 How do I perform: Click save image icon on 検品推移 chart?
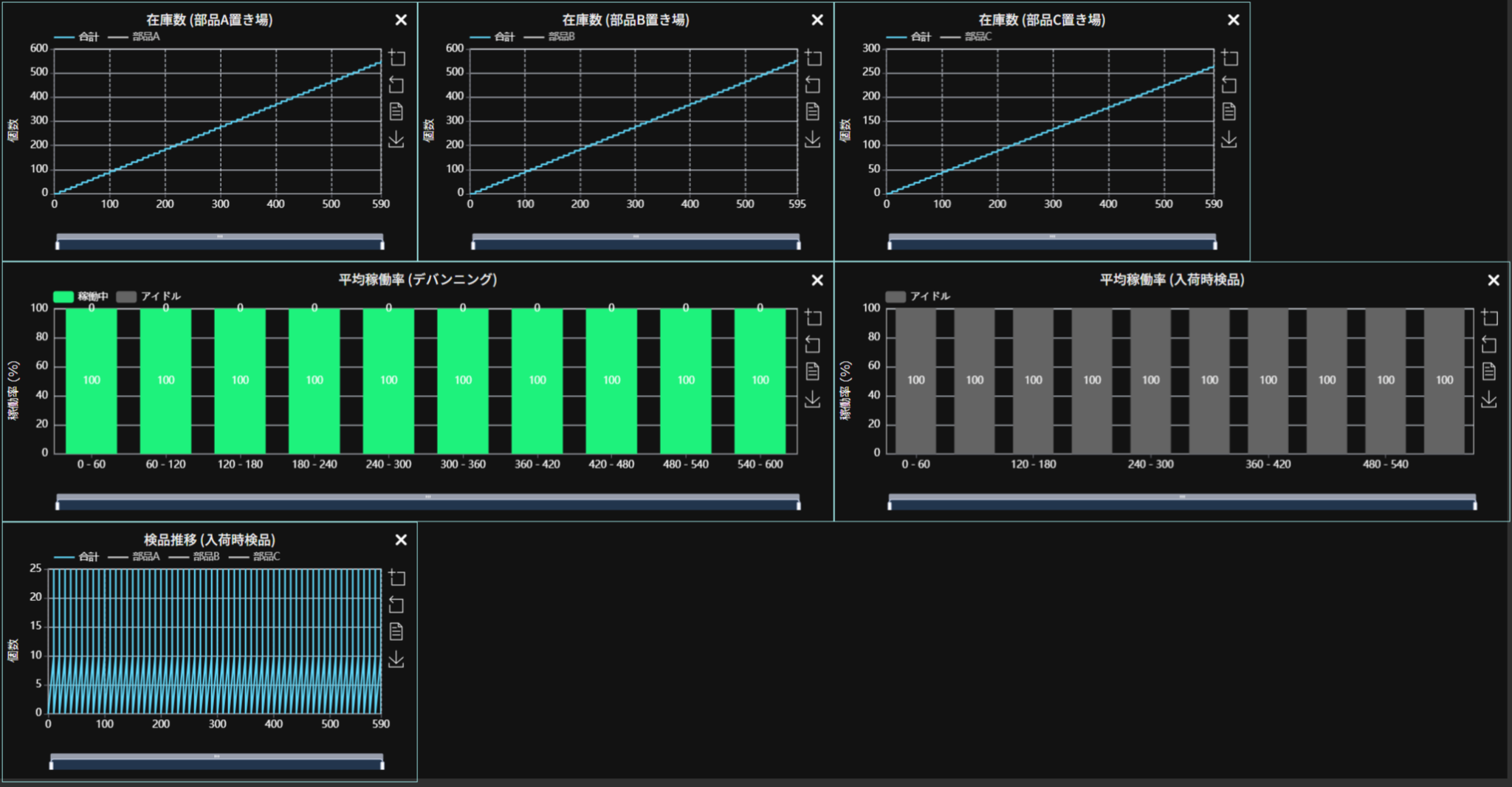click(396, 659)
